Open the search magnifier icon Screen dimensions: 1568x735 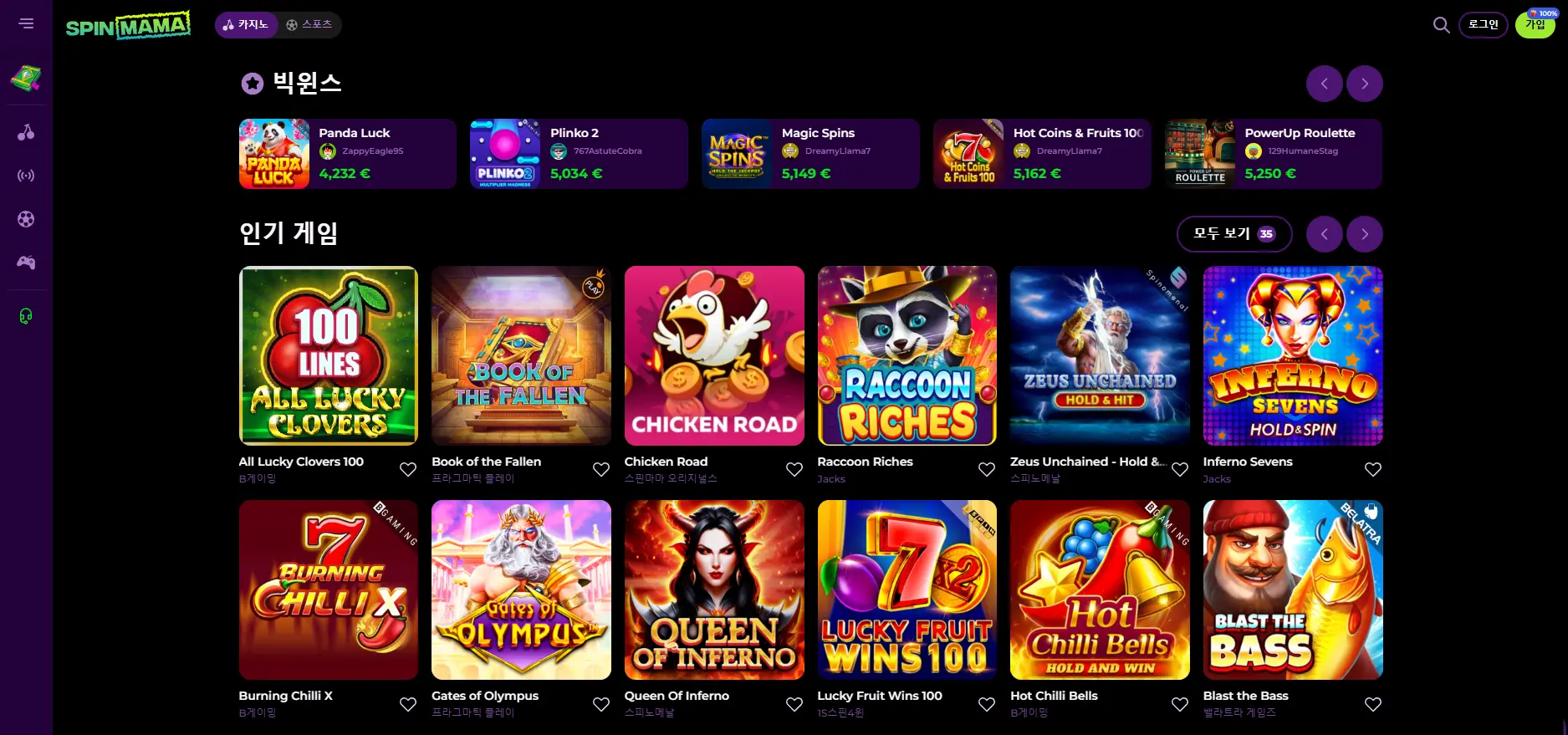[x=1441, y=25]
